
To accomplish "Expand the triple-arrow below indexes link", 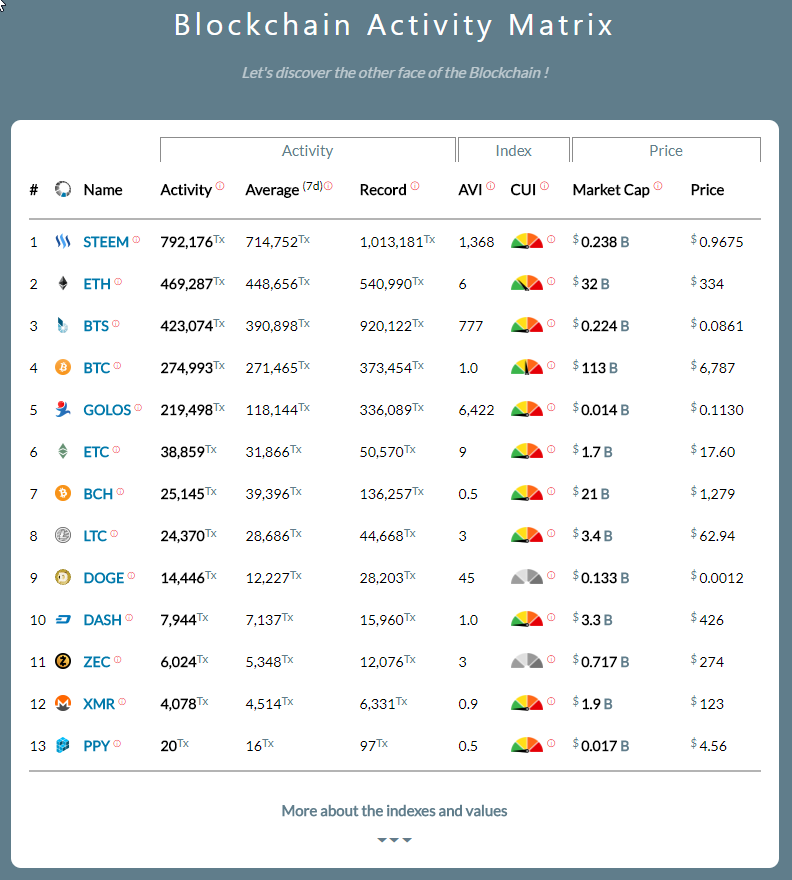I will coord(395,840).
